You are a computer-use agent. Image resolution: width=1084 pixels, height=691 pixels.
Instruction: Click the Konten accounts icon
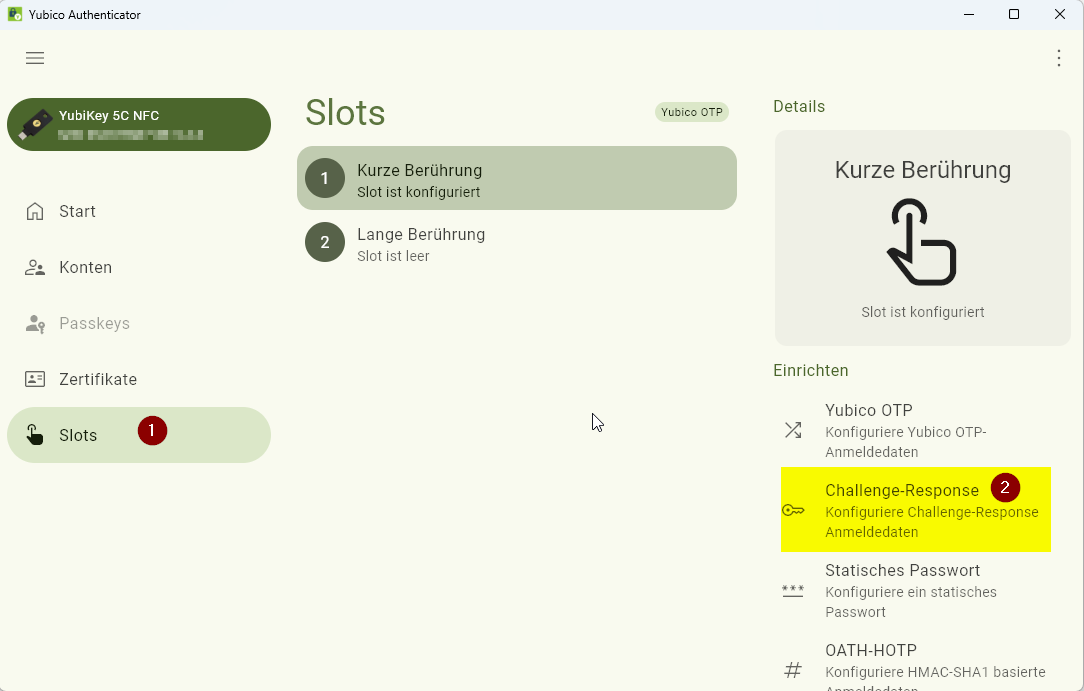[x=35, y=267]
